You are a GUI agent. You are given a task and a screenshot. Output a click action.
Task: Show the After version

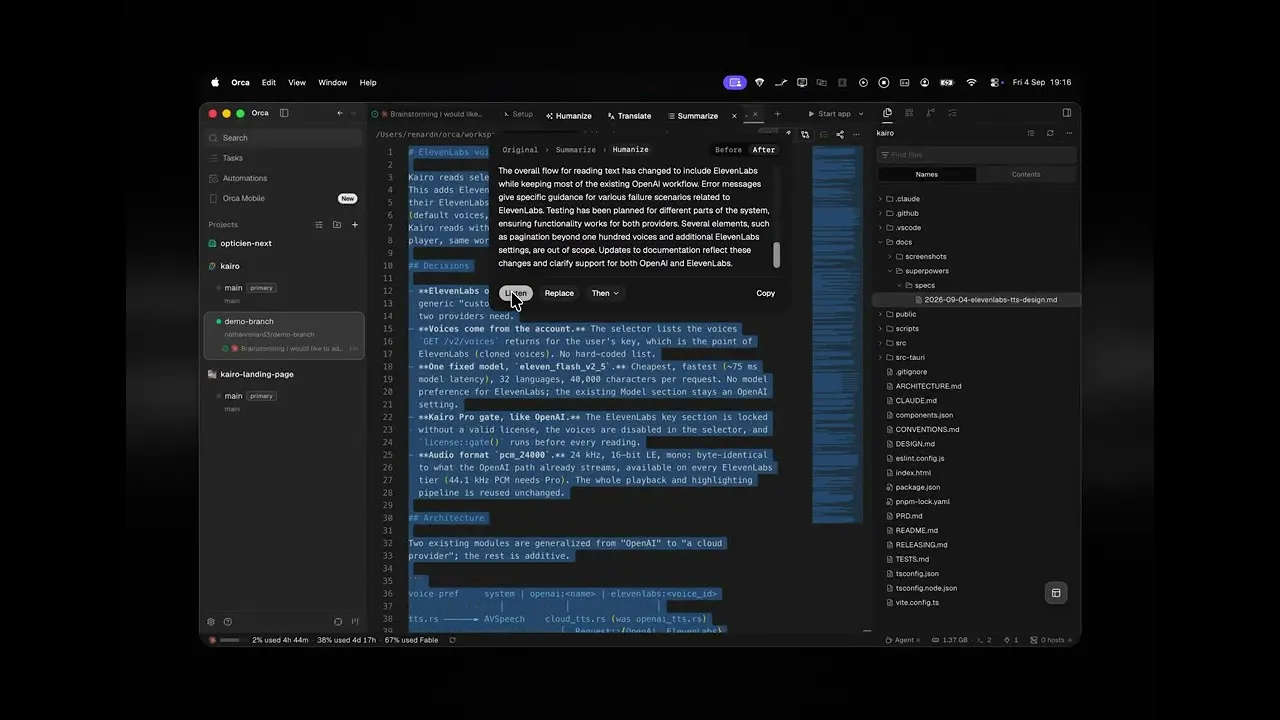click(x=763, y=150)
